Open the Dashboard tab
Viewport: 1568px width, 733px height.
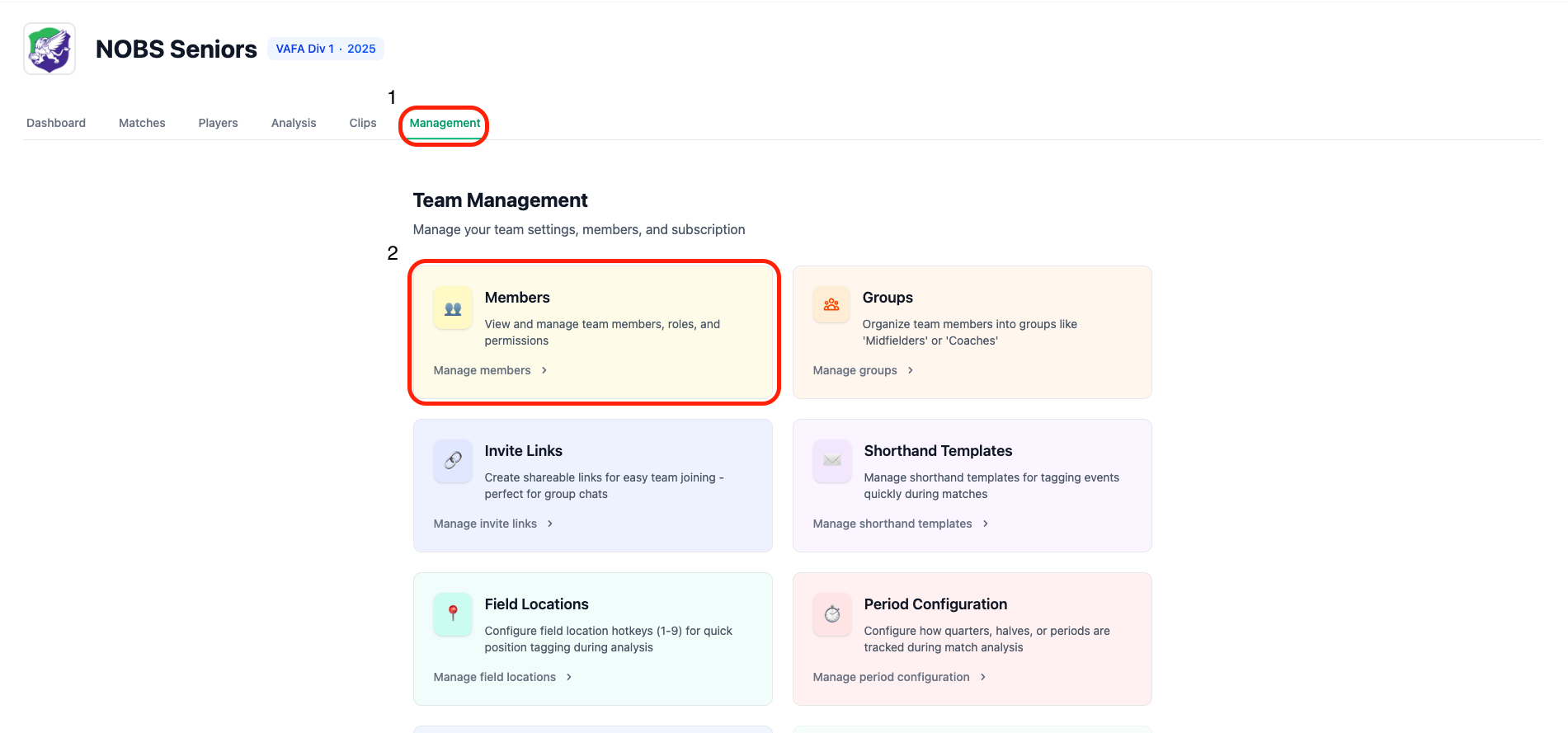pyautogui.click(x=56, y=123)
